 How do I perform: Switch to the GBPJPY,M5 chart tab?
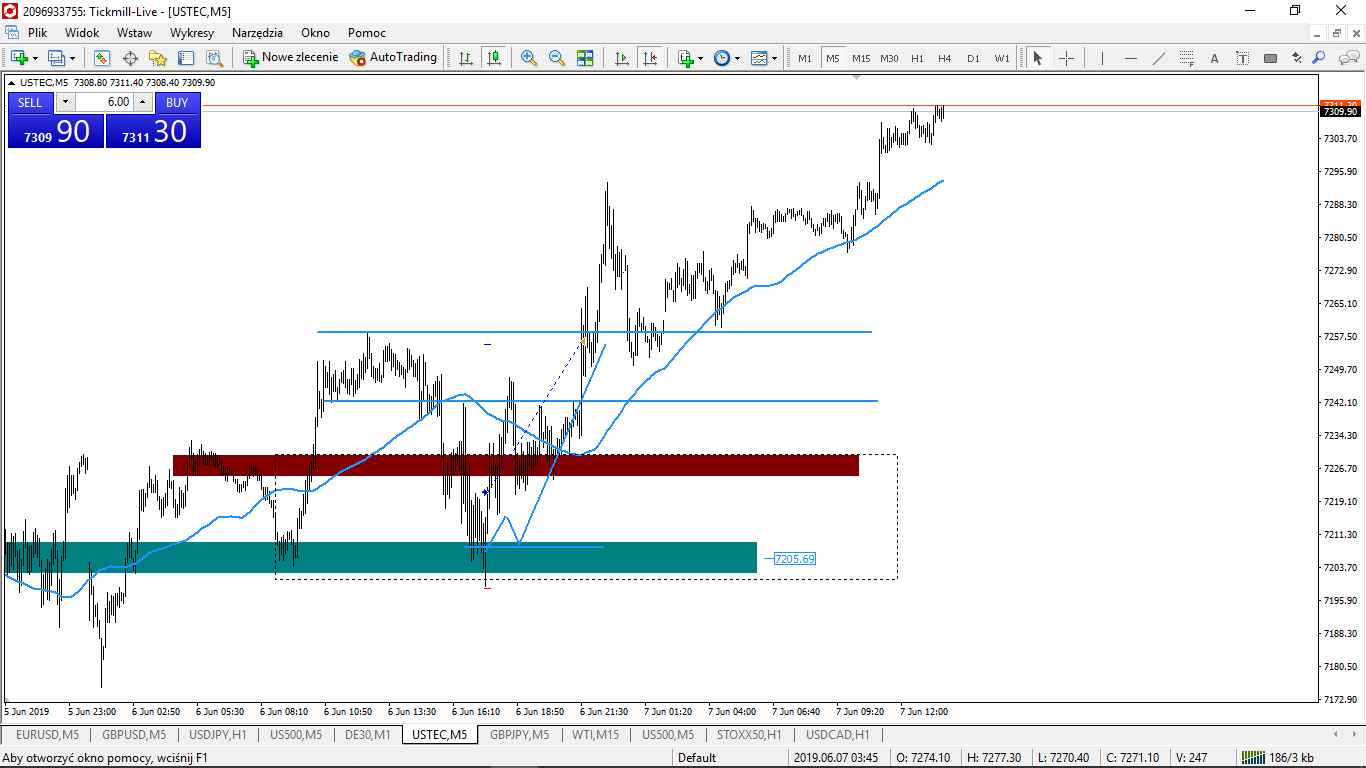click(518, 735)
